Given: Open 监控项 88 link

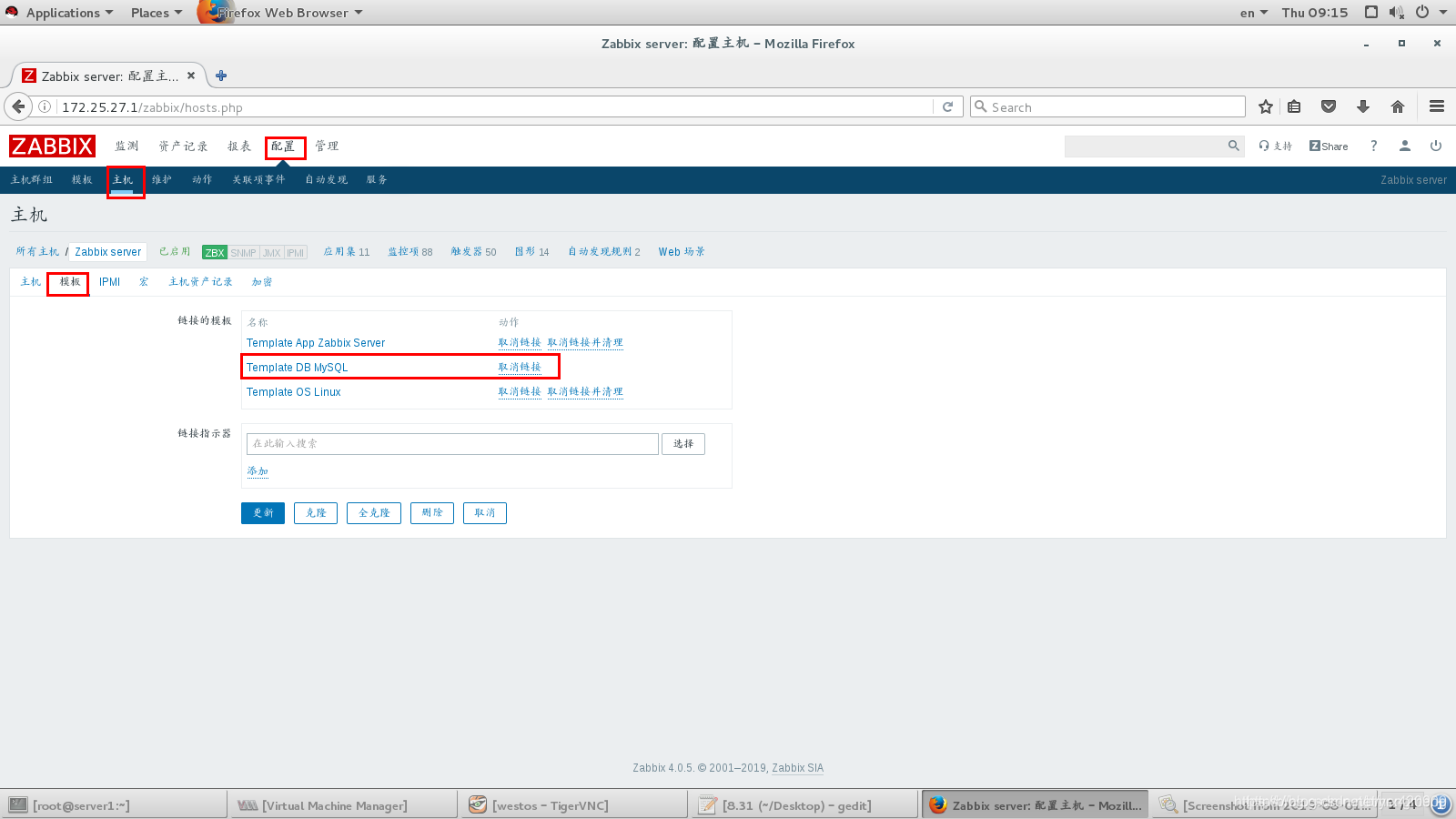Looking at the screenshot, I should (x=410, y=251).
